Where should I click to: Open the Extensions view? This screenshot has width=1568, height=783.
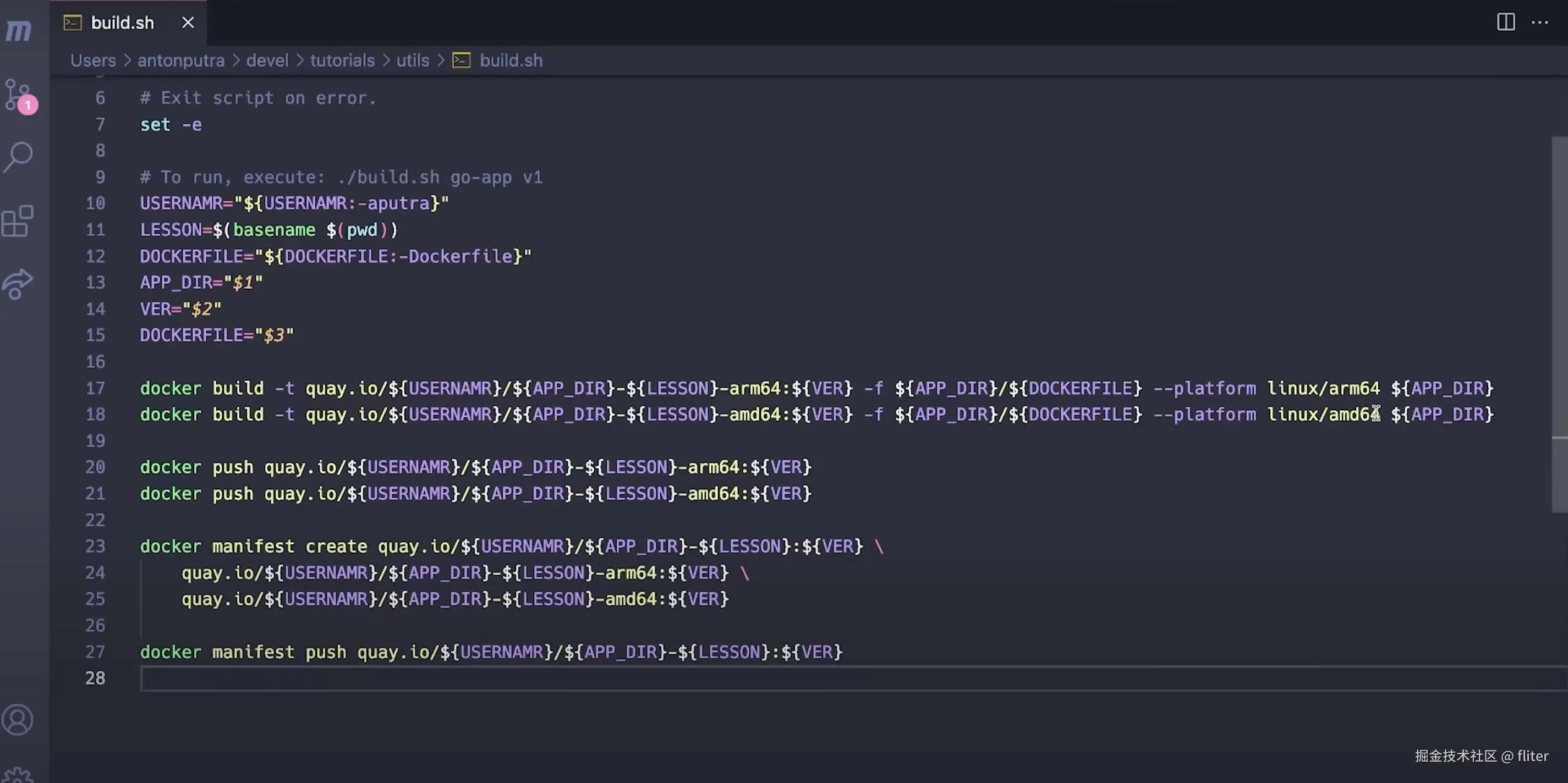[18, 220]
